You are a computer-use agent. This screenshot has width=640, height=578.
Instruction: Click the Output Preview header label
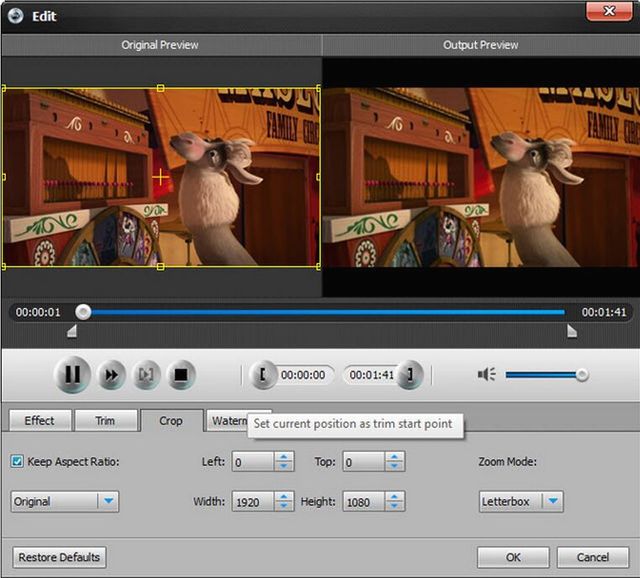click(480, 45)
